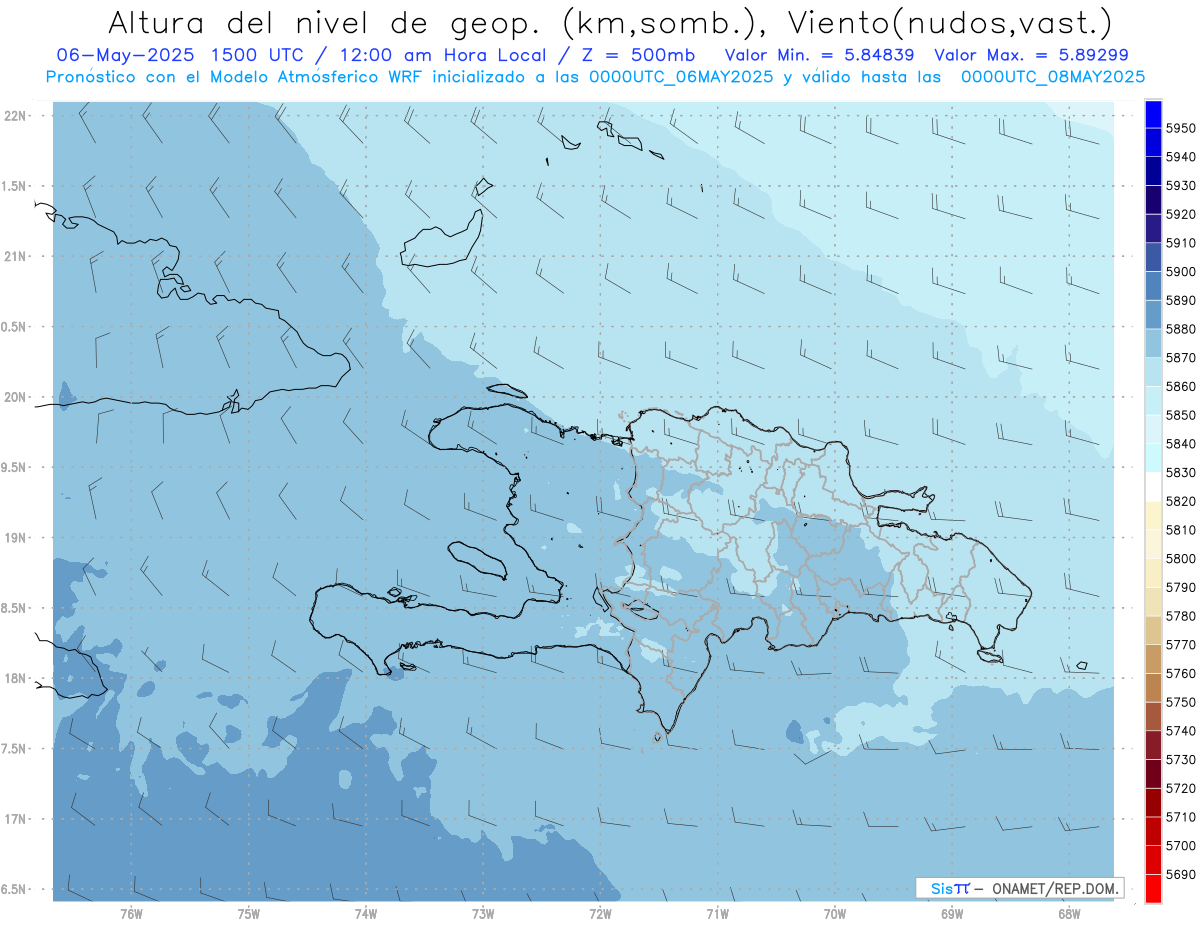Image resolution: width=1200 pixels, height=927 pixels.
Task: Click the 'Valor Min. = 5.84839' value
Action: click(819, 56)
